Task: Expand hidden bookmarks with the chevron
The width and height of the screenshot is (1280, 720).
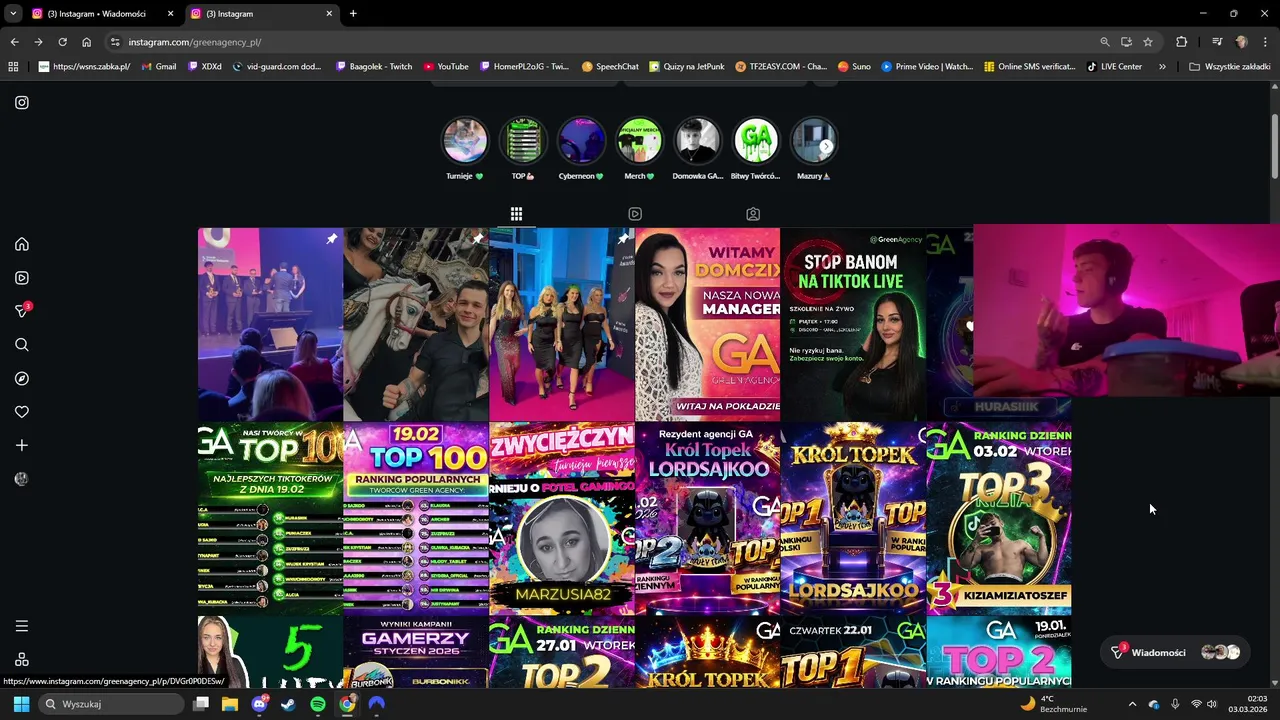Action: pyautogui.click(x=1162, y=67)
